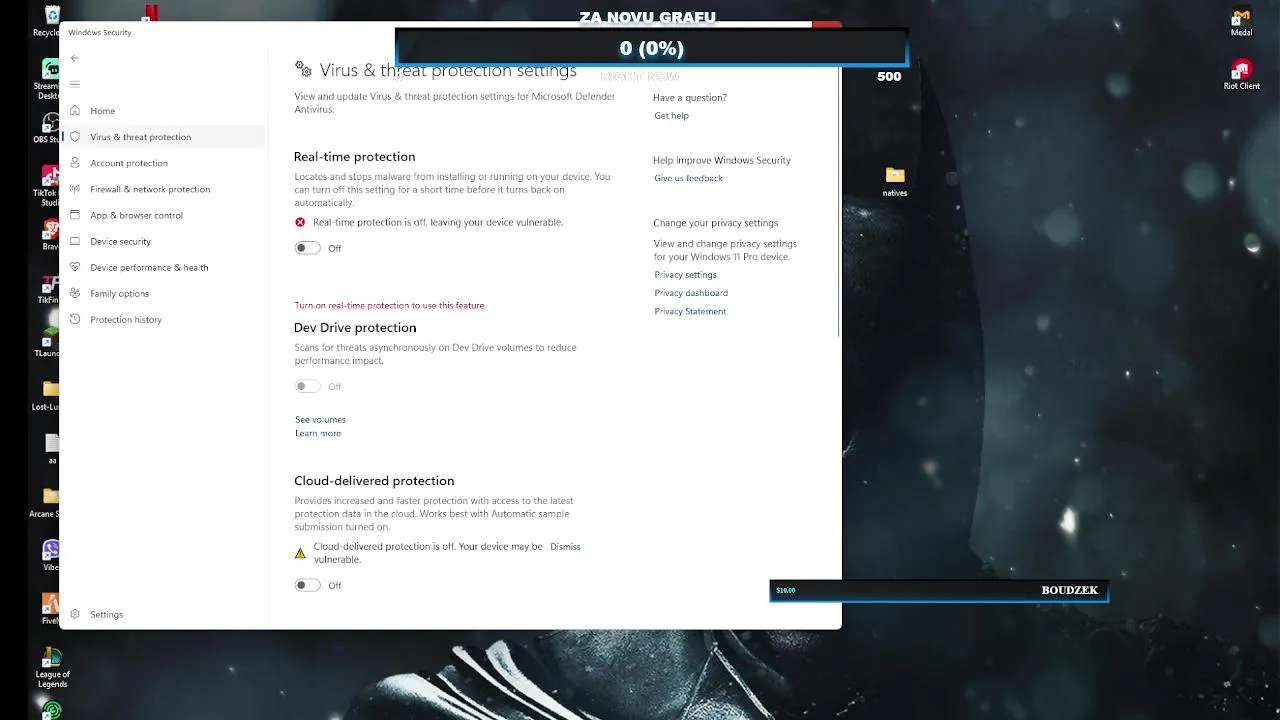Open Protection history section
The image size is (1280, 720).
[162, 319]
